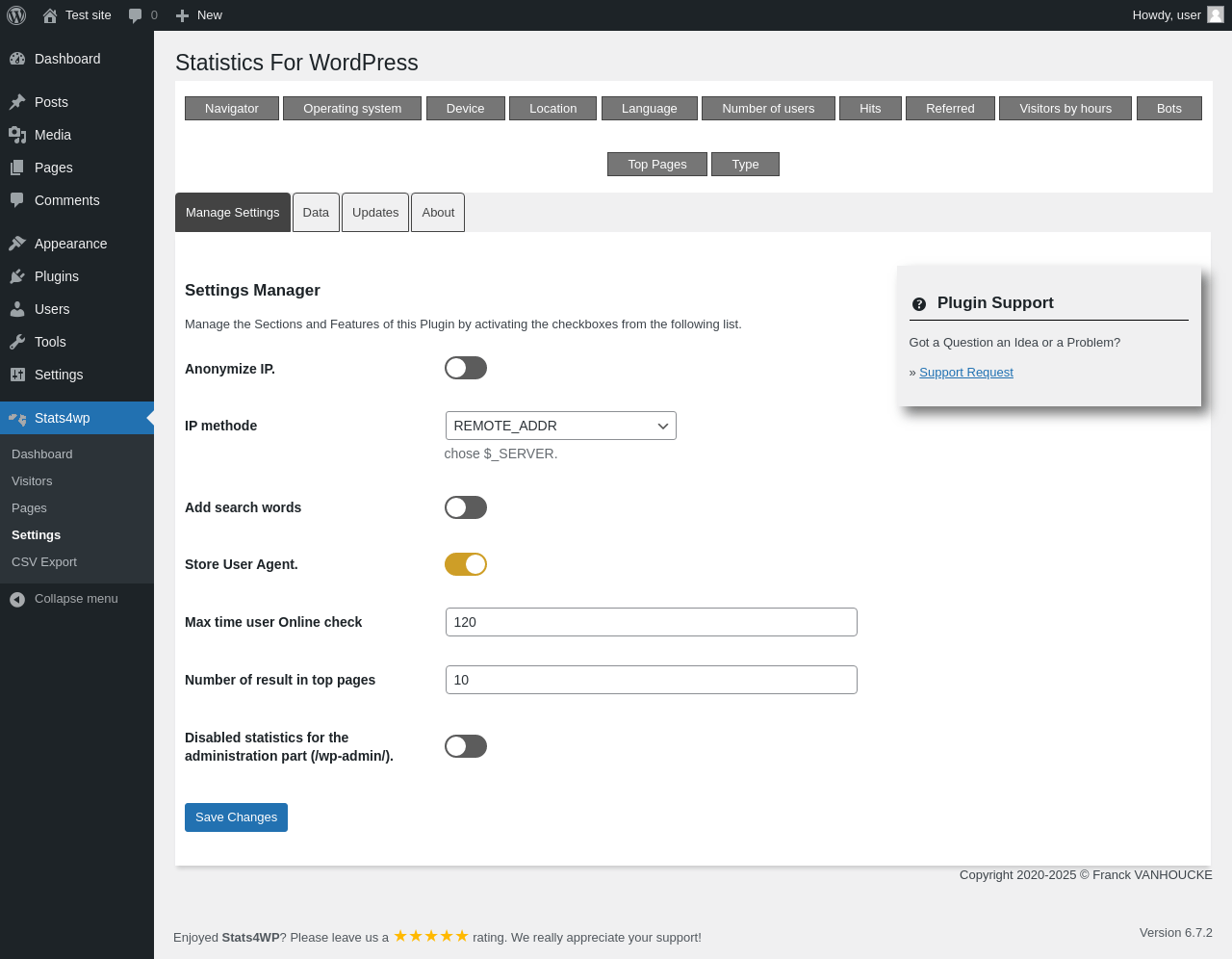The height and width of the screenshot is (959, 1232).
Task: Click the user avatar icon
Action: (1216, 14)
